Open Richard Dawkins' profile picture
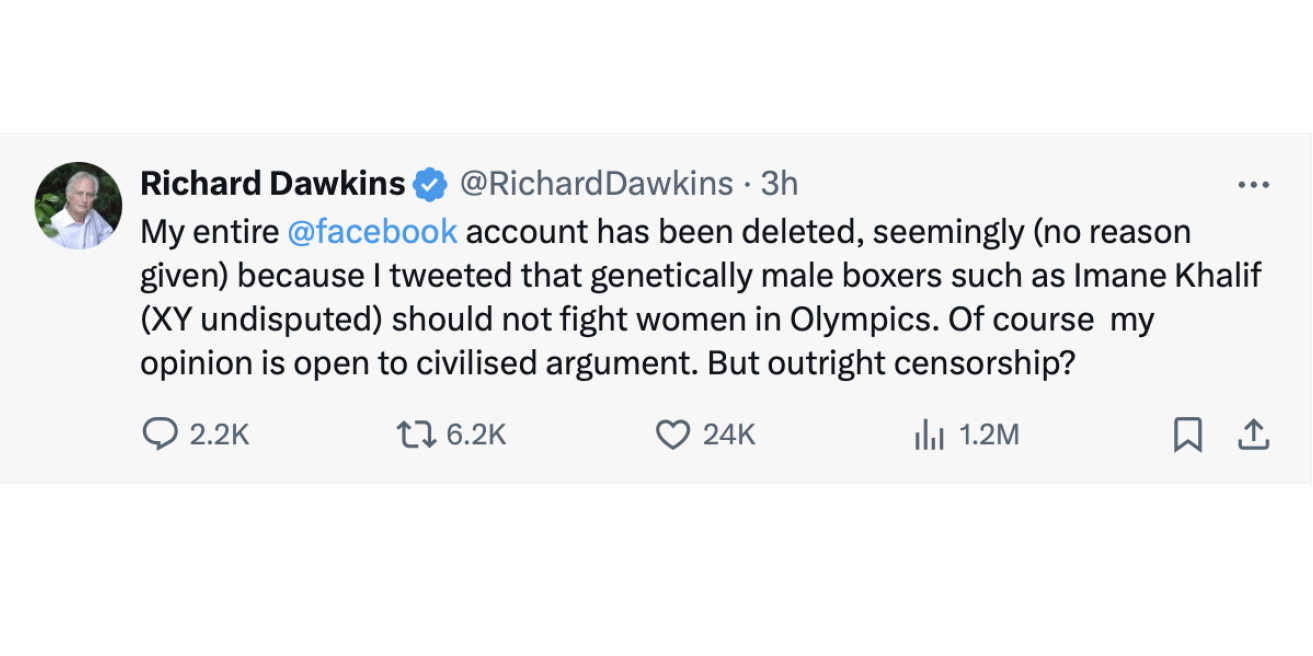The width and height of the screenshot is (1313, 656). [x=78, y=205]
